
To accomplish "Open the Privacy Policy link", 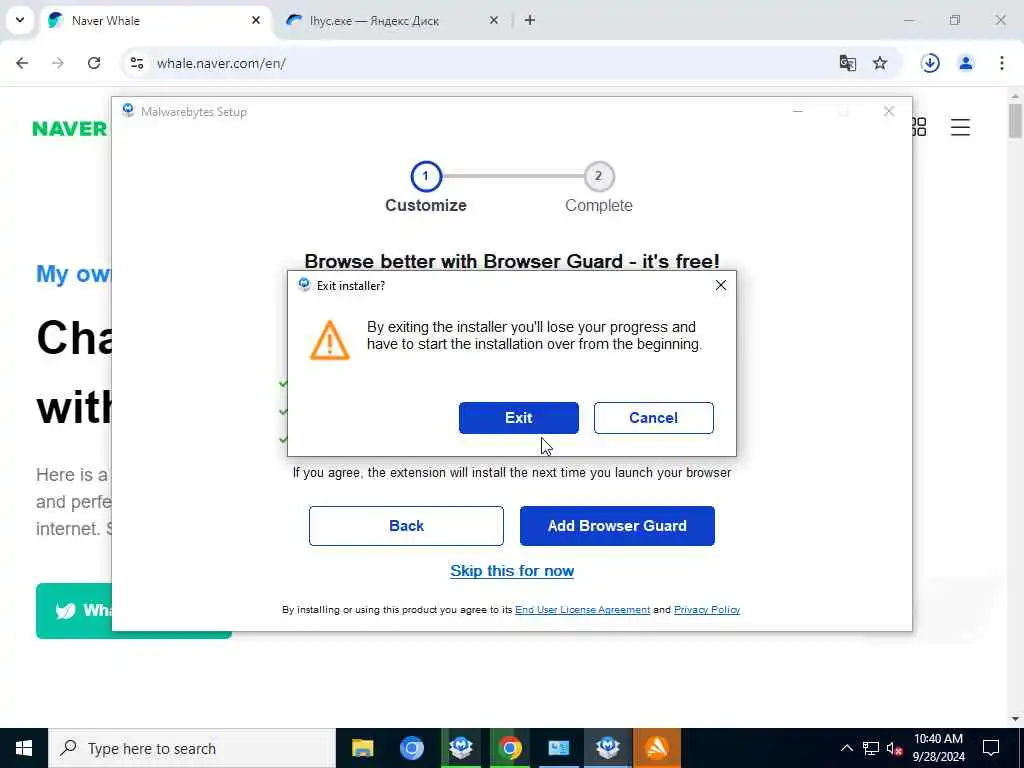I will (707, 609).
